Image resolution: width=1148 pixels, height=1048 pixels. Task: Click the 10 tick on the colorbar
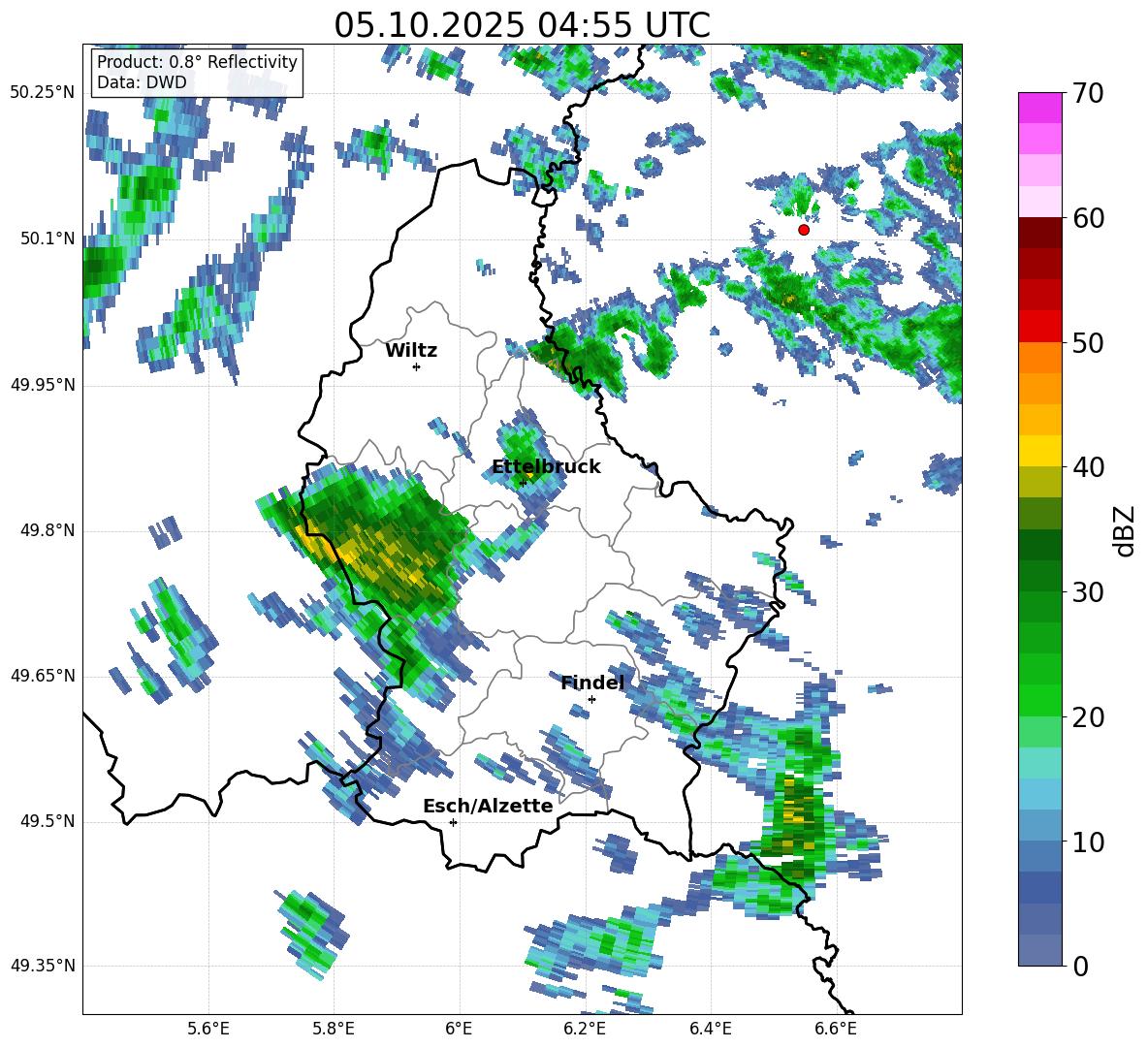(x=1088, y=842)
